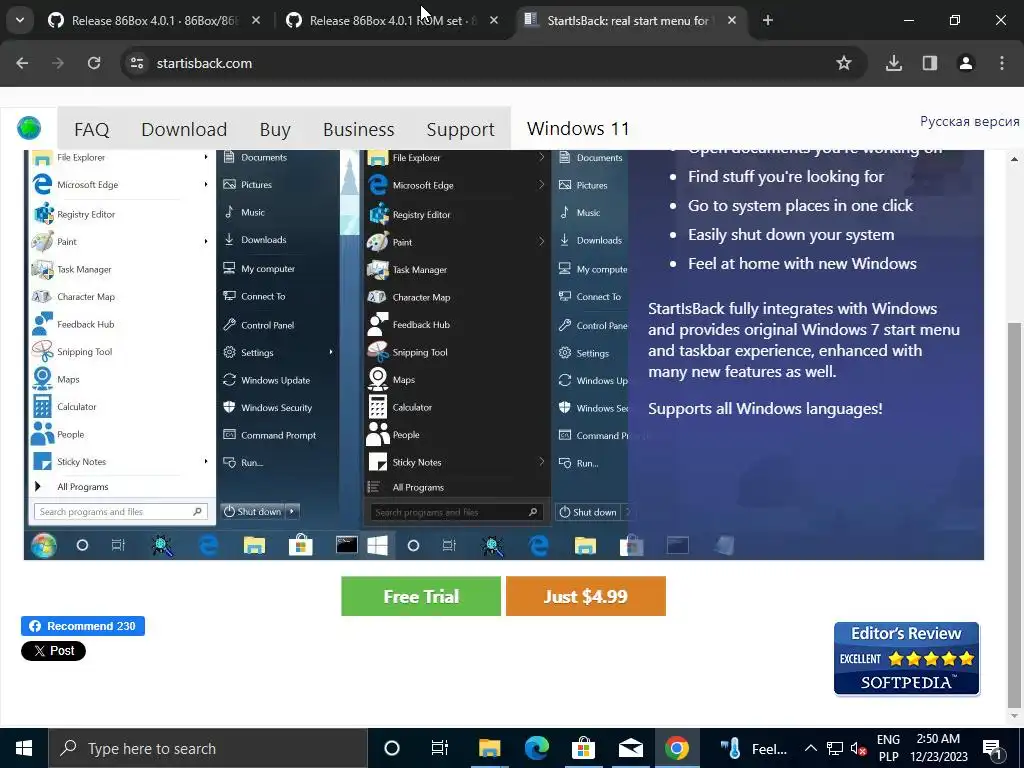Click the Facebook Recommend 230 button

coord(83,626)
